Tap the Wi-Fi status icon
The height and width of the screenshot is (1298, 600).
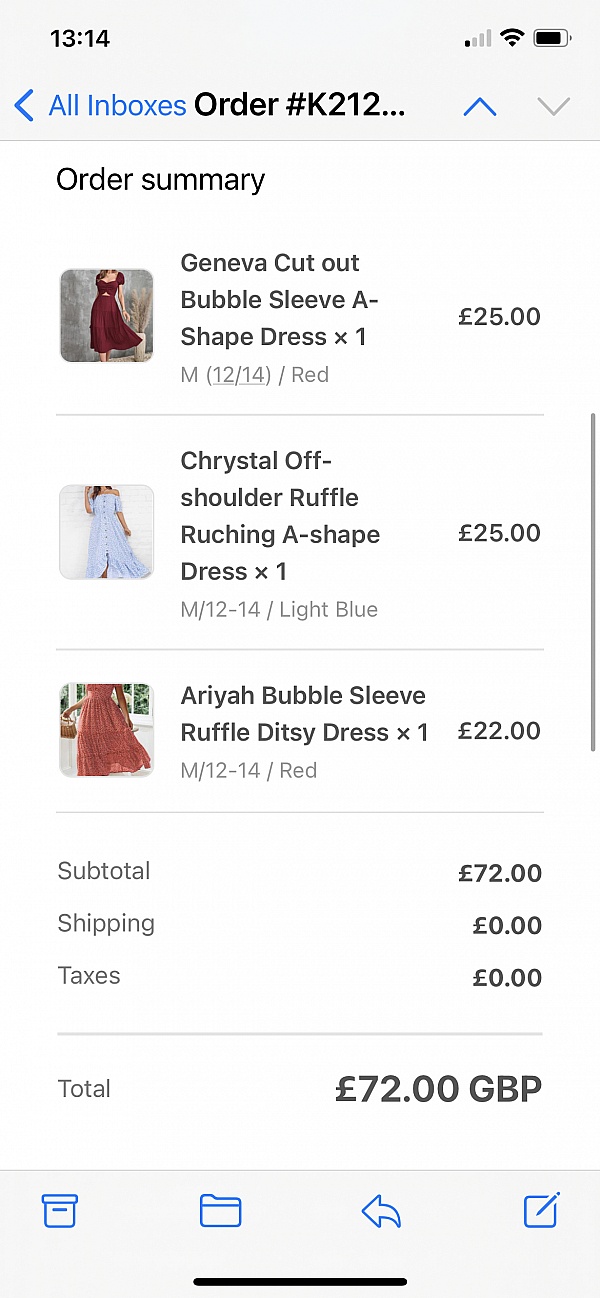pos(512,39)
